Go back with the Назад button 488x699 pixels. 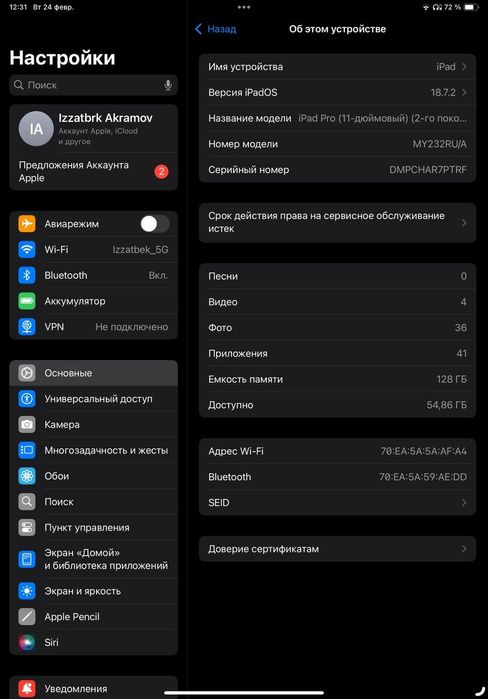point(216,29)
